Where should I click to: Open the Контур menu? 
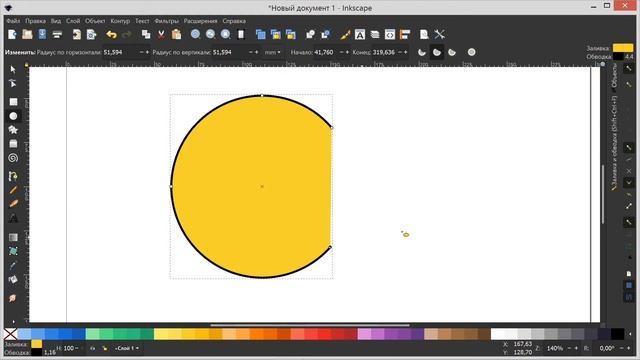pos(120,21)
